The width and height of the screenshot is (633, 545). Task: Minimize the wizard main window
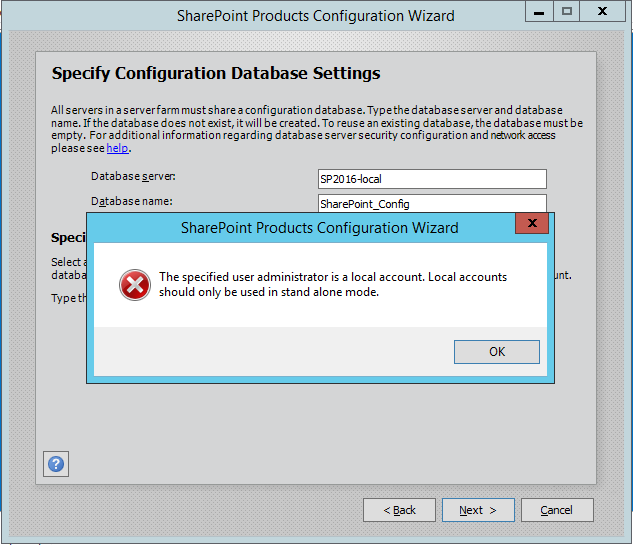(539, 11)
